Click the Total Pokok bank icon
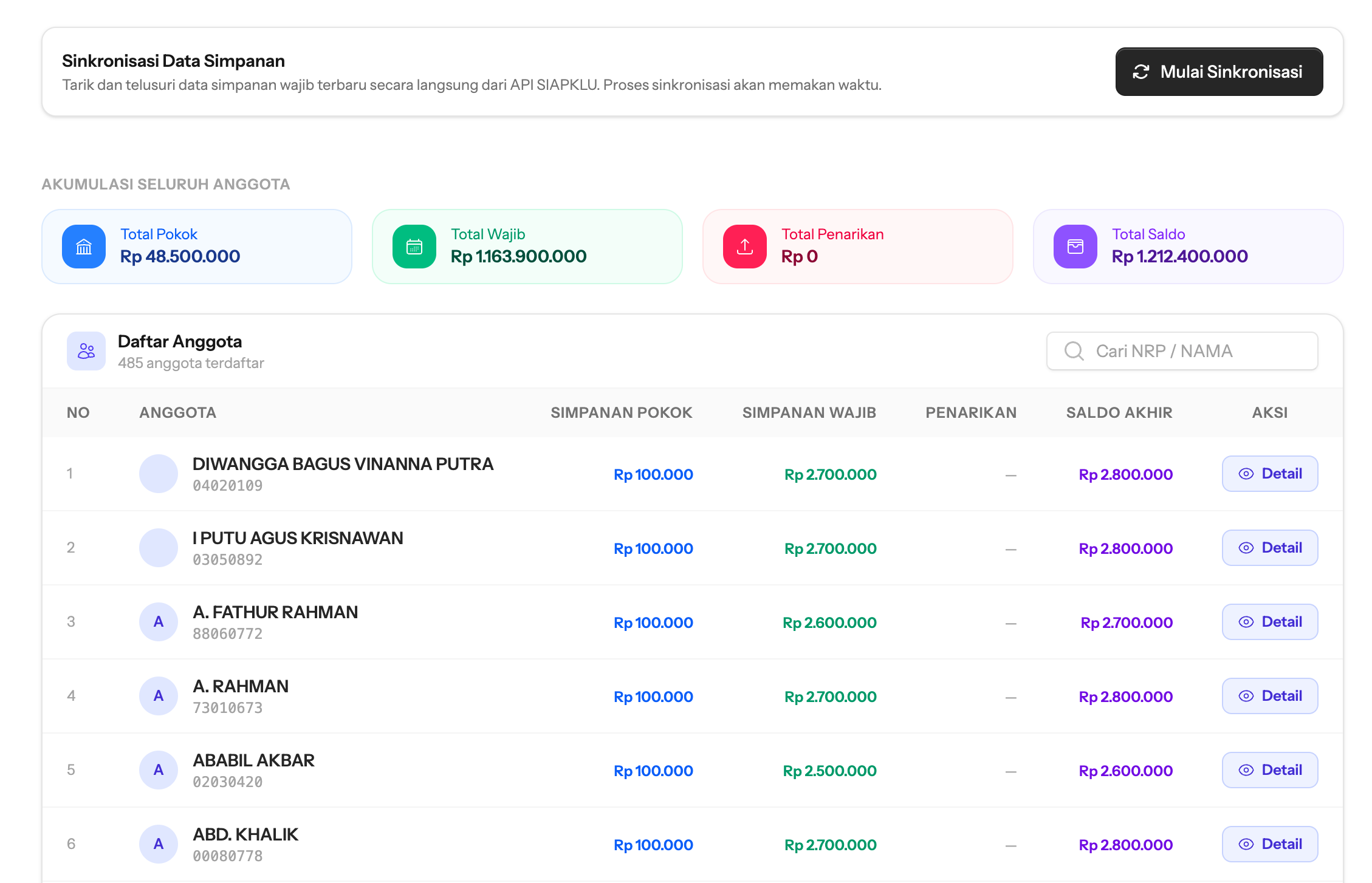The height and width of the screenshot is (883, 1372). coord(84,247)
